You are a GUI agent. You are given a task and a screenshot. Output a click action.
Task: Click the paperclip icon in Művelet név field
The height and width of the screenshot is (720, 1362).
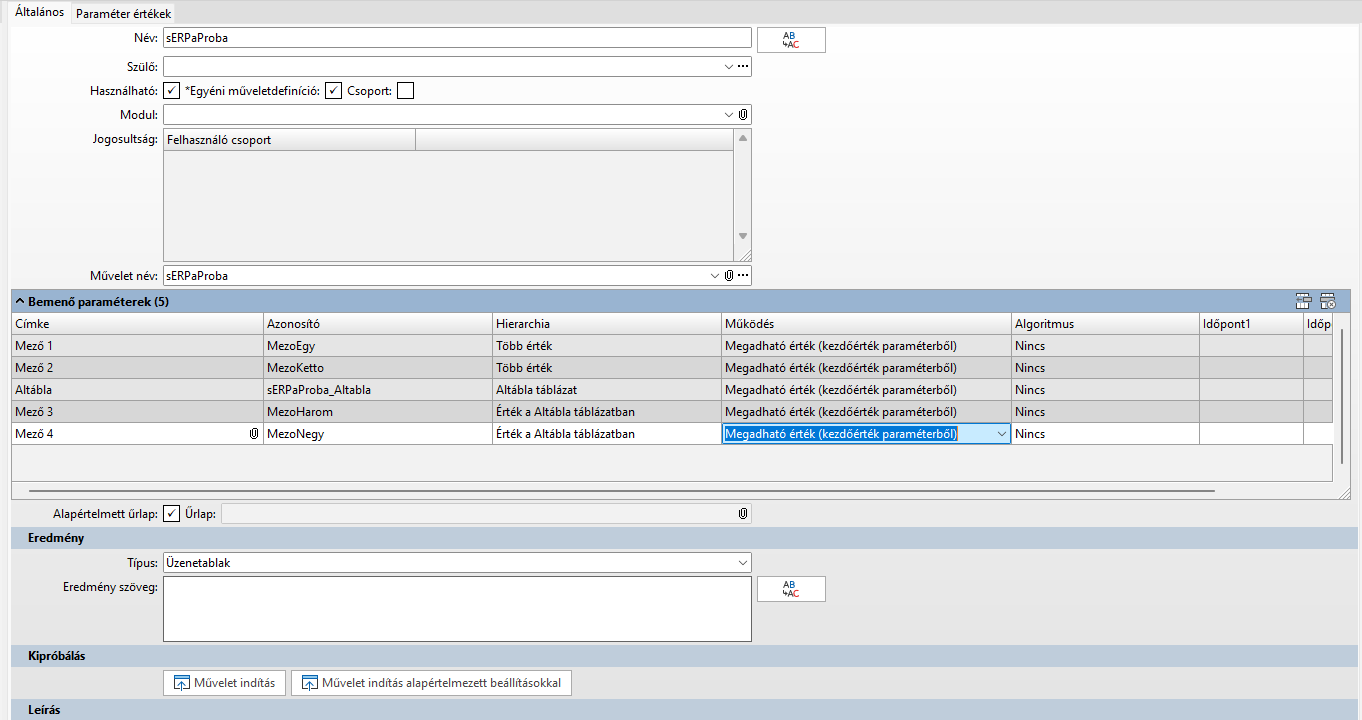pos(729,275)
